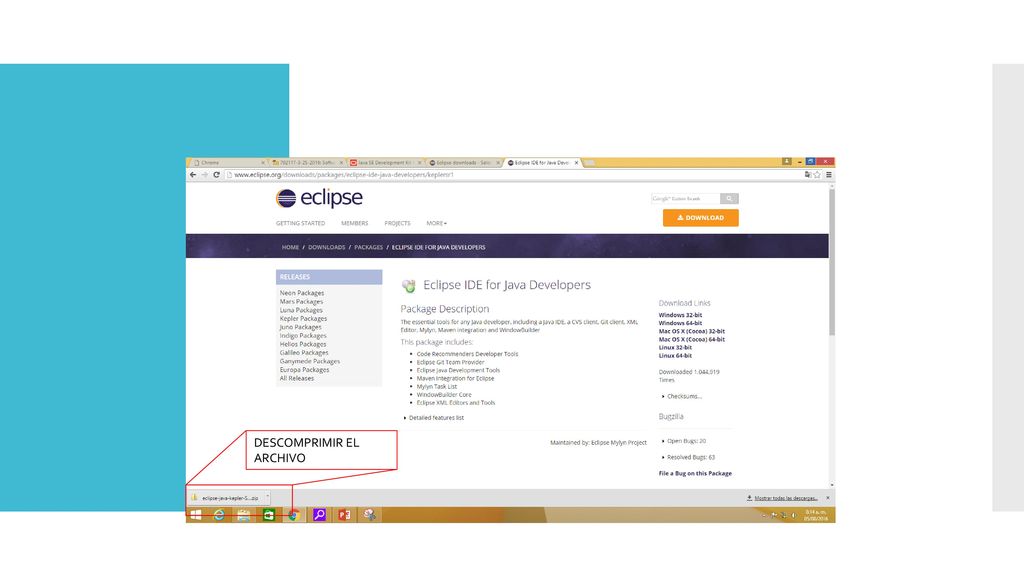Expand the Detailed features list
The width and height of the screenshot is (1024, 576).
[x=434, y=418]
